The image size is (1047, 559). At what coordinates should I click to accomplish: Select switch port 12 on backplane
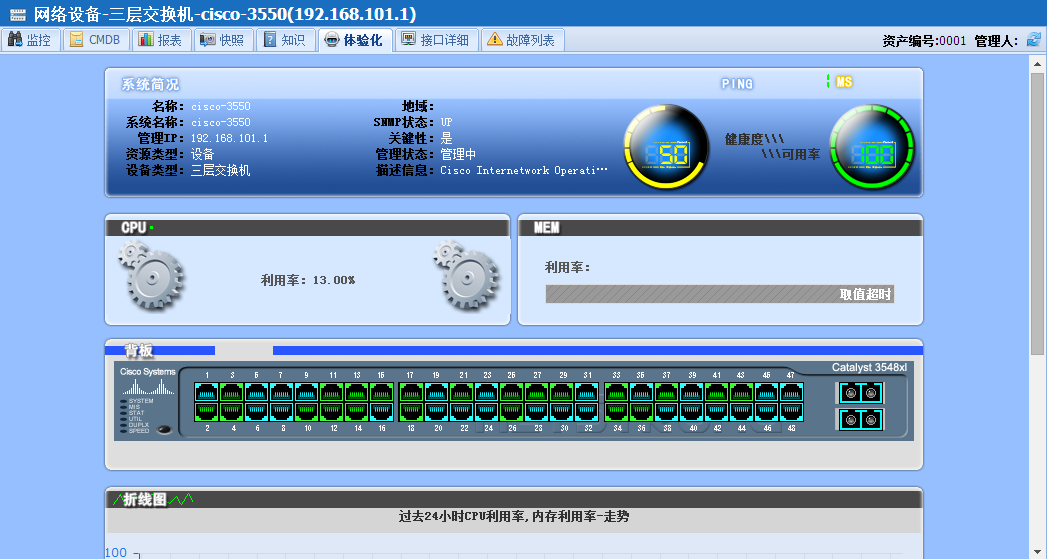[333, 412]
